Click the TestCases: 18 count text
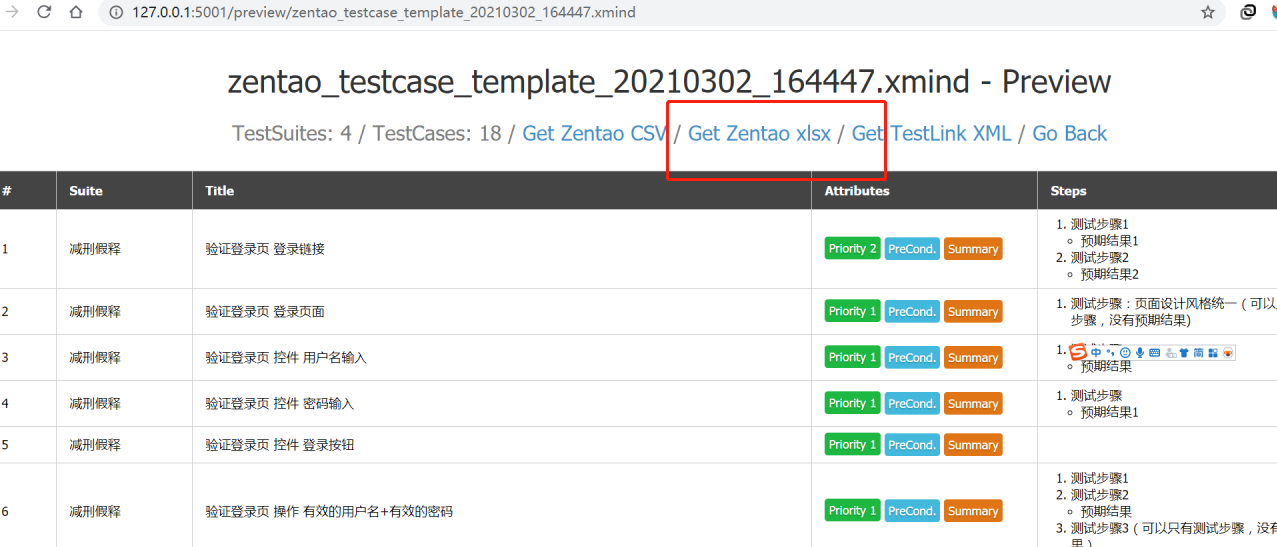This screenshot has height=547, width=1277. pyautogui.click(x=437, y=133)
